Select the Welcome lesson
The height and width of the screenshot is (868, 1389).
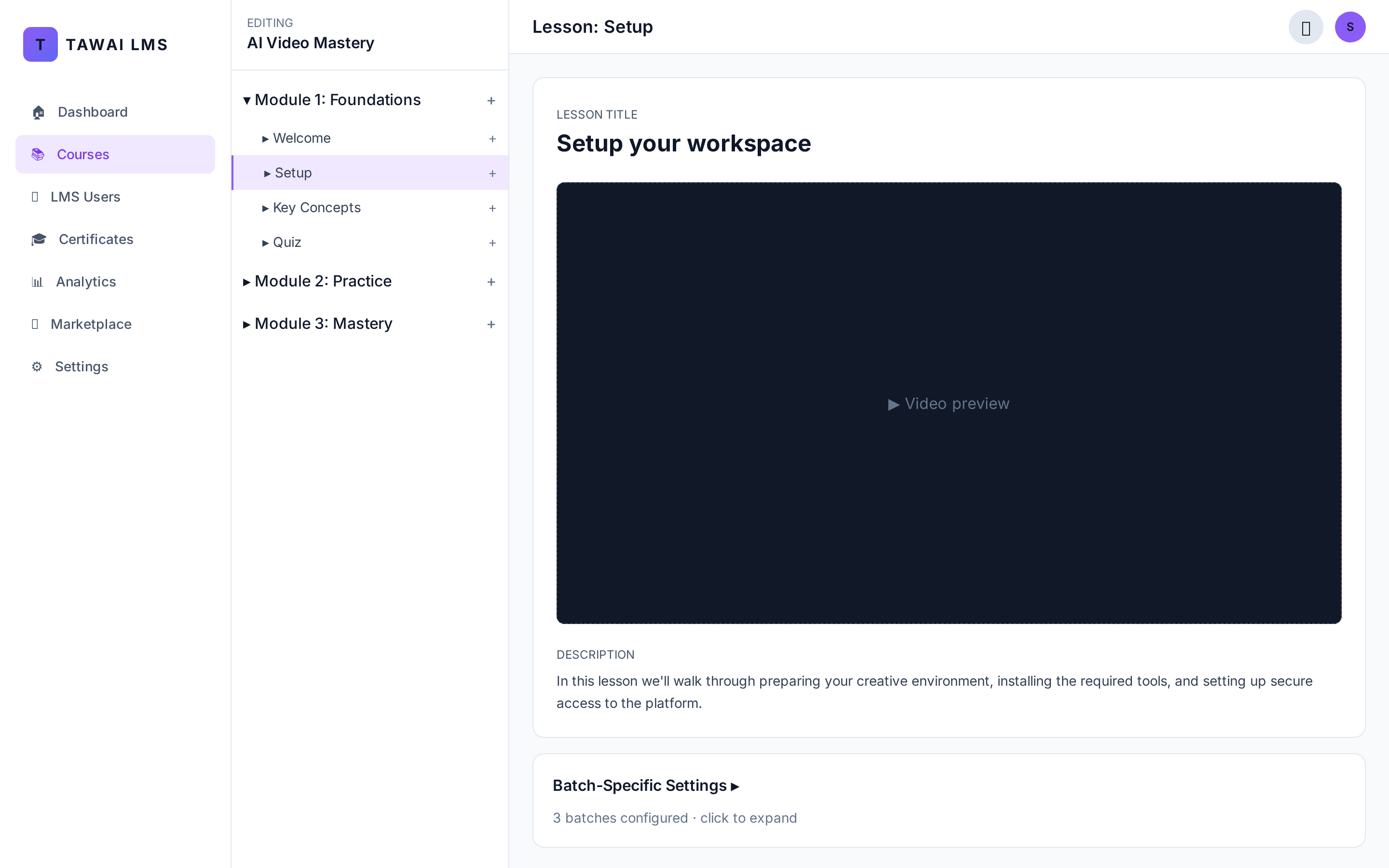pos(369,138)
